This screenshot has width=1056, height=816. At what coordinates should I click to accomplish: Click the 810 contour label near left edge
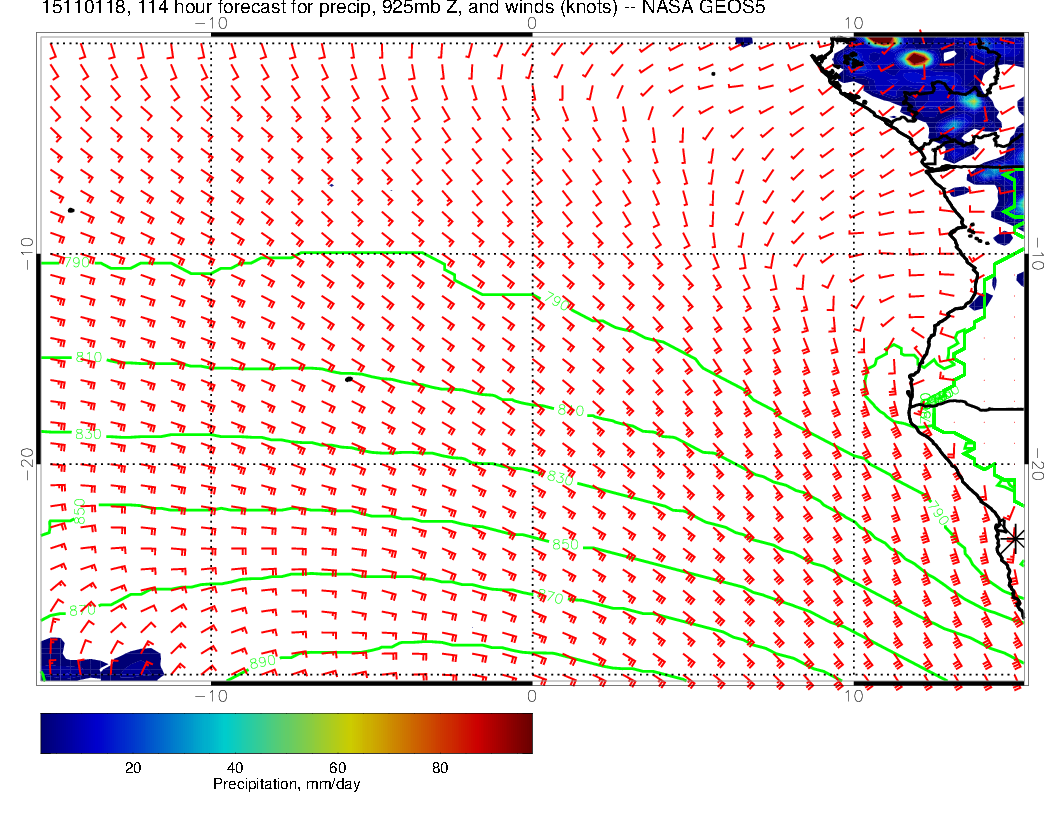tap(88, 358)
